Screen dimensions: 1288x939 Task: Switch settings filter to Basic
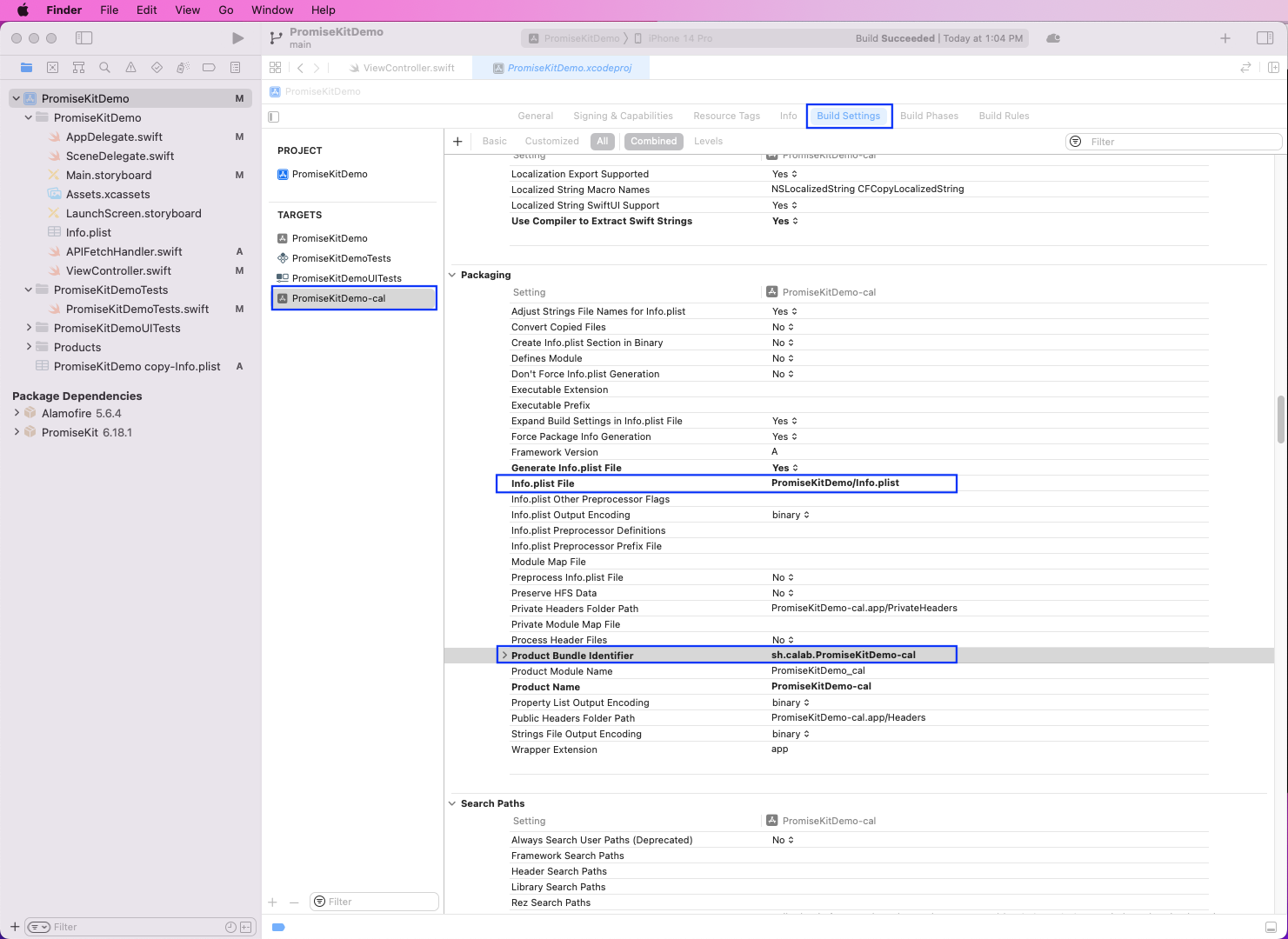pyautogui.click(x=495, y=142)
